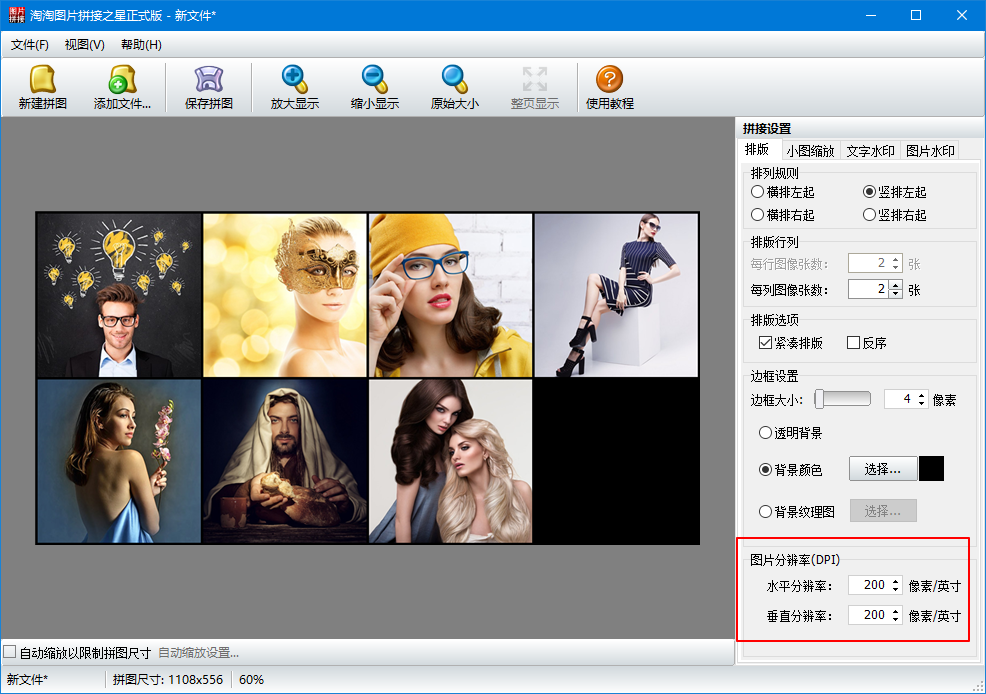
Task: Open the 文件(F) menu
Action: coord(30,45)
